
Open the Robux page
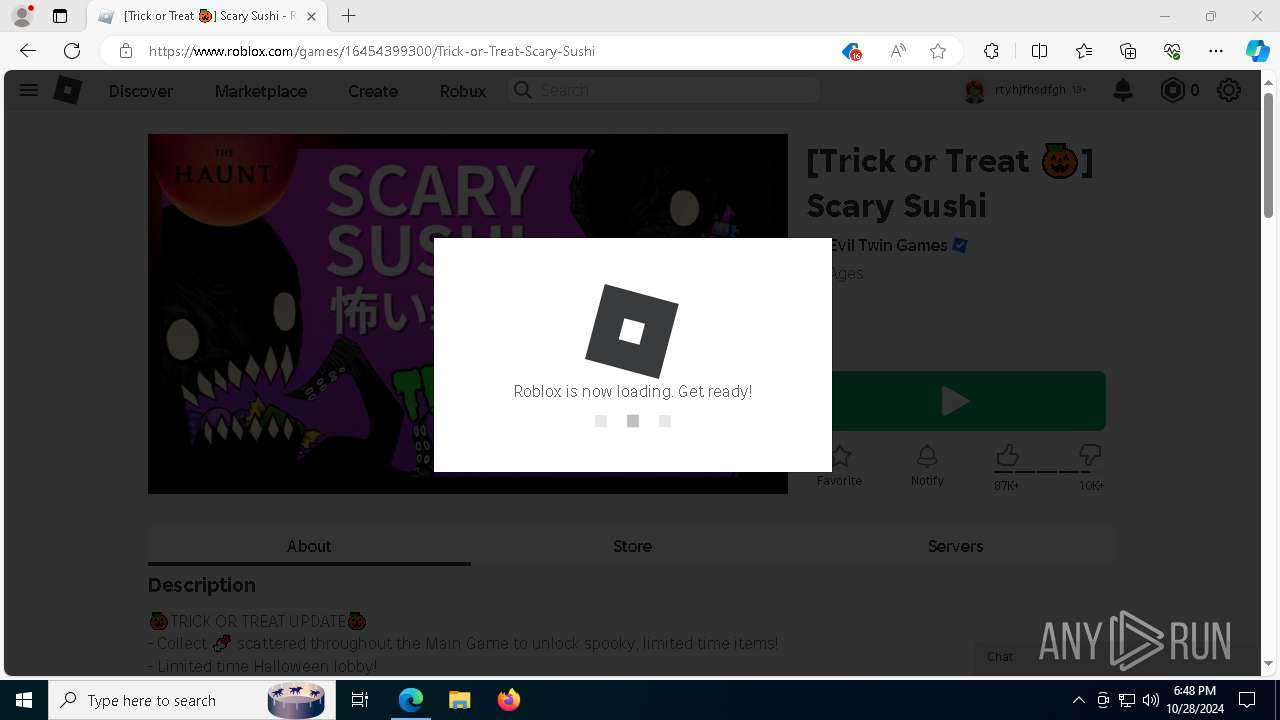tap(463, 91)
